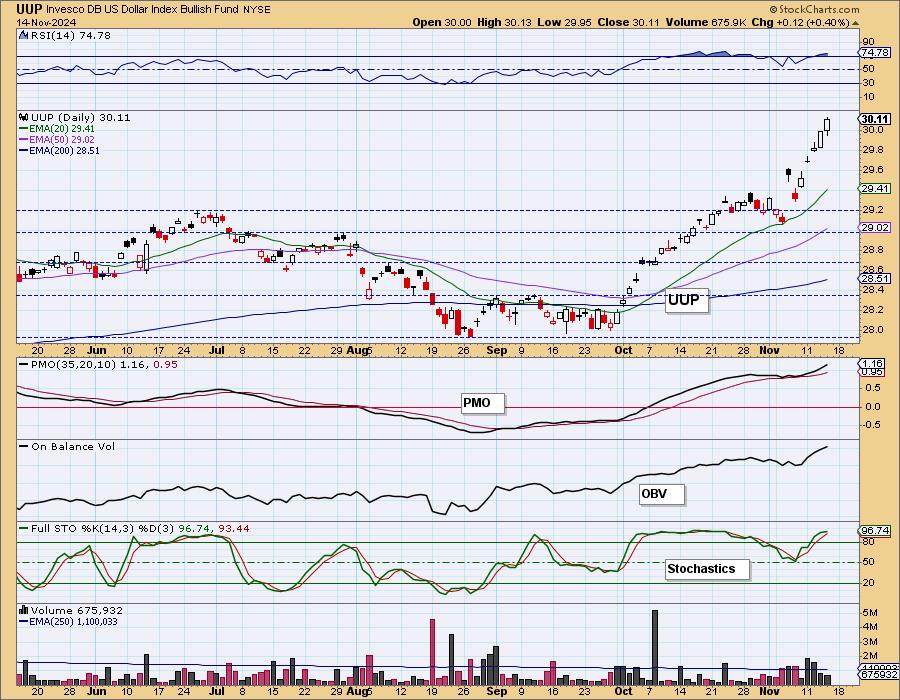Click the Sep label on price chart axis
This screenshot has width=900, height=700.
(496, 350)
